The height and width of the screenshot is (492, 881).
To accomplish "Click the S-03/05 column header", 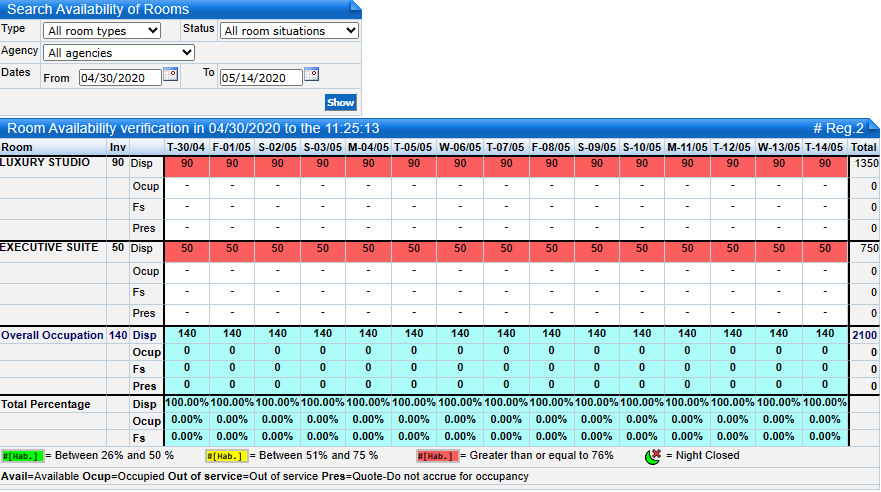I will (x=323, y=147).
